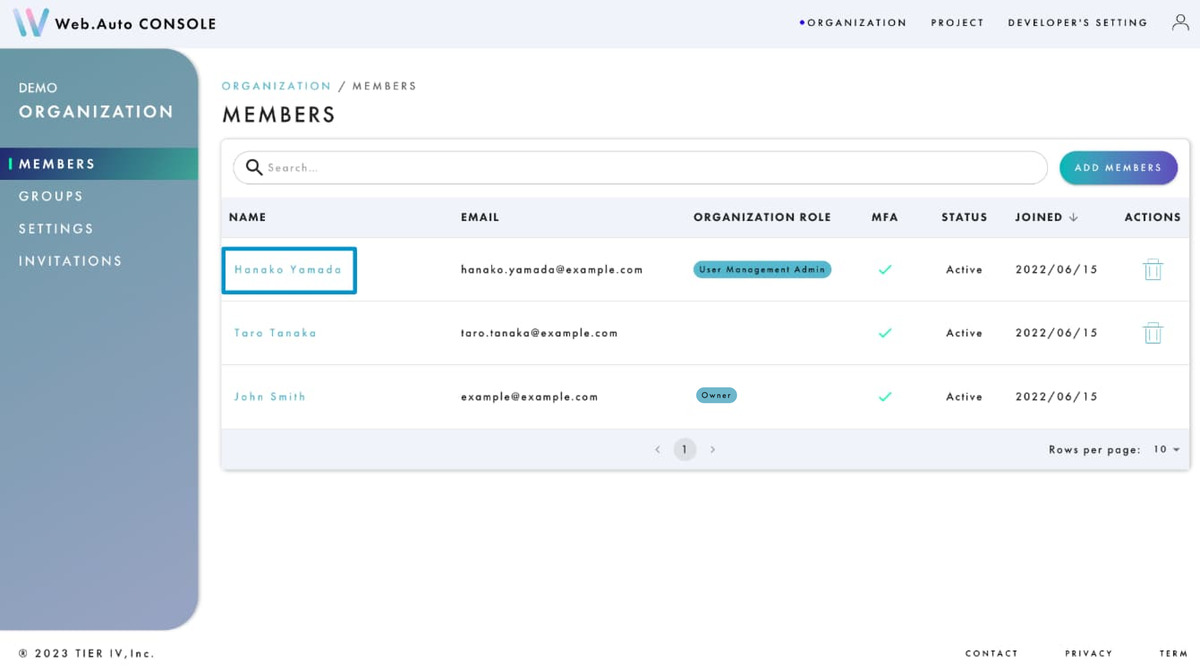Viewport: 1200px width, 672px height.
Task: Click the User Management Admin role badge
Action: 762,269
